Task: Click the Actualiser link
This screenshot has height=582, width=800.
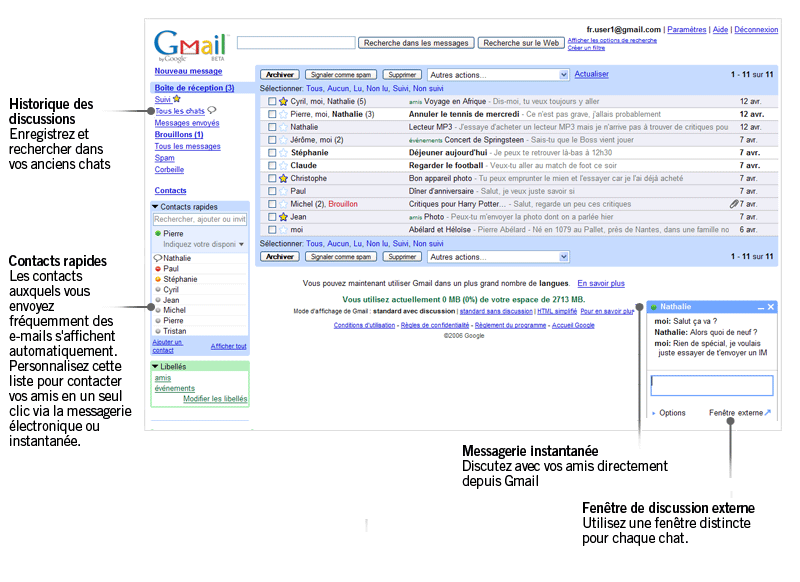Action: point(591,74)
